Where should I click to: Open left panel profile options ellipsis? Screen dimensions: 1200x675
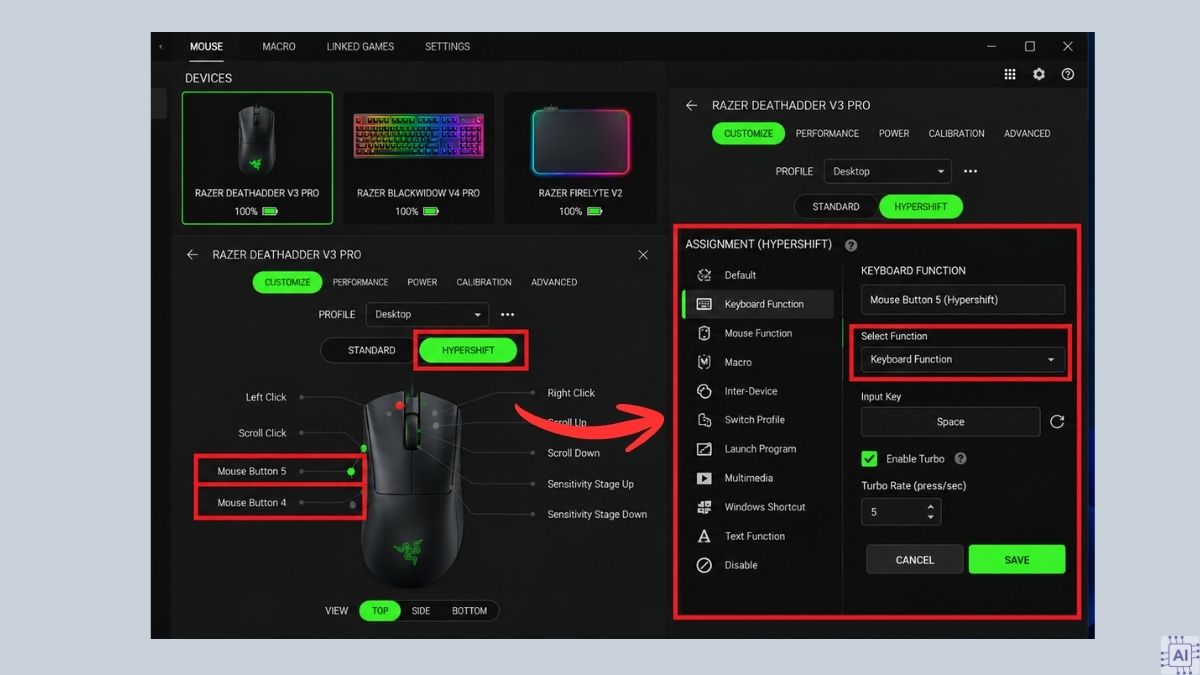click(x=508, y=314)
